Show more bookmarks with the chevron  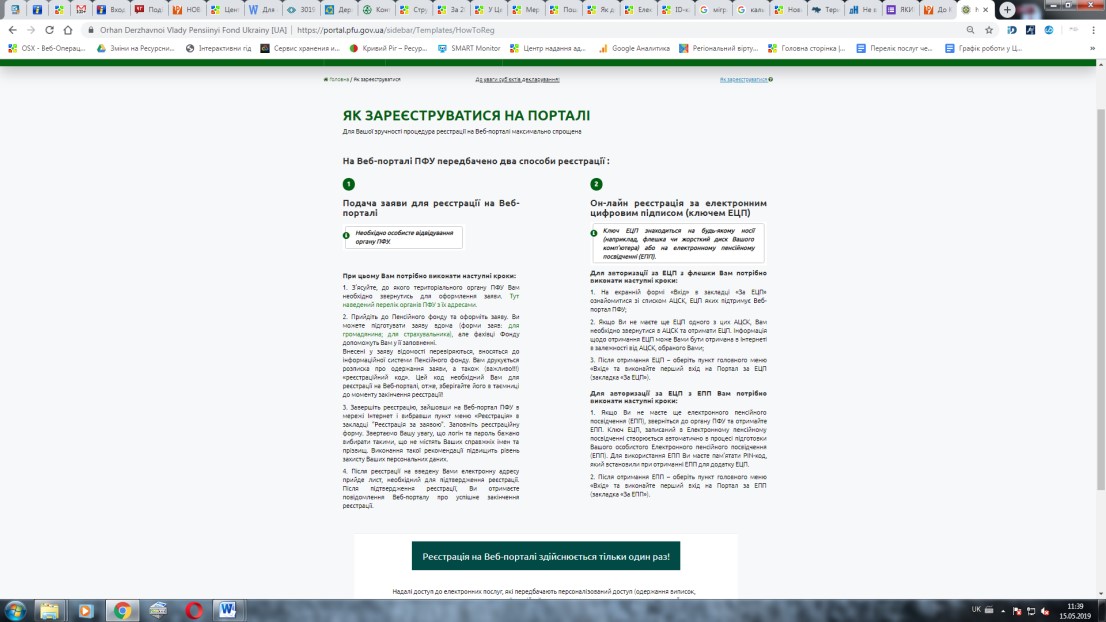tap(1093, 49)
